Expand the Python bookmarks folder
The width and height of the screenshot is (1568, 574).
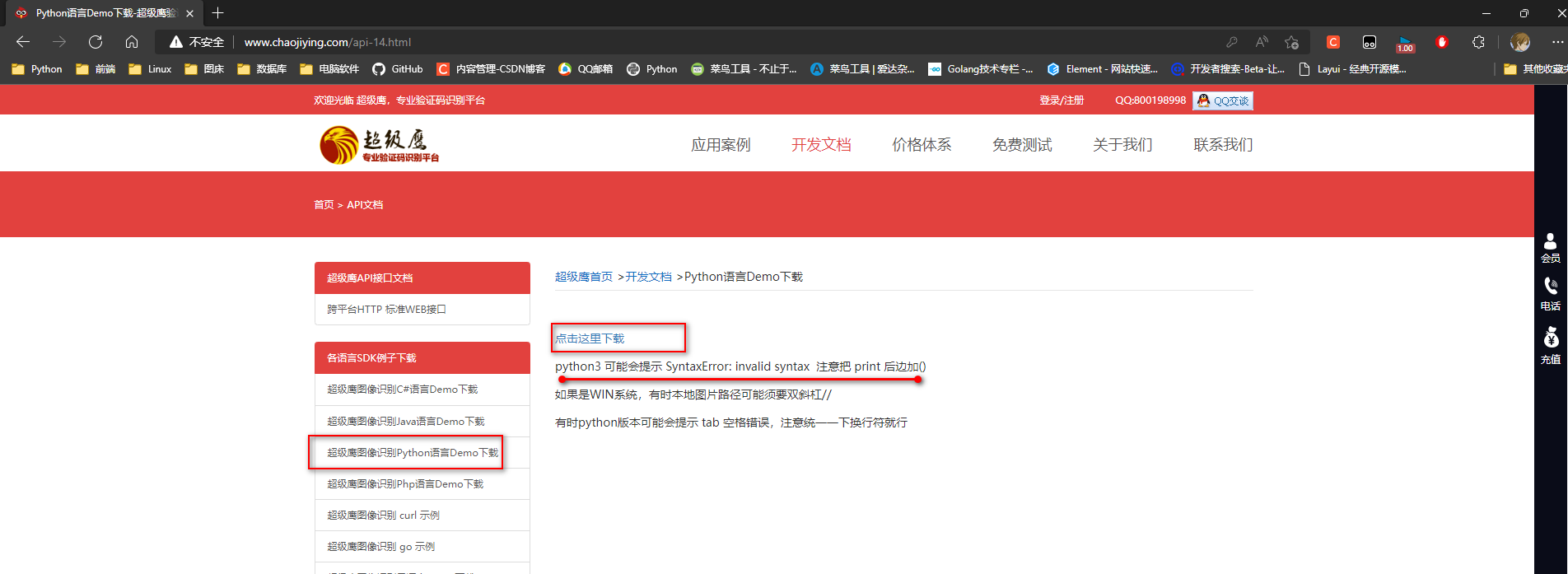click(37, 69)
